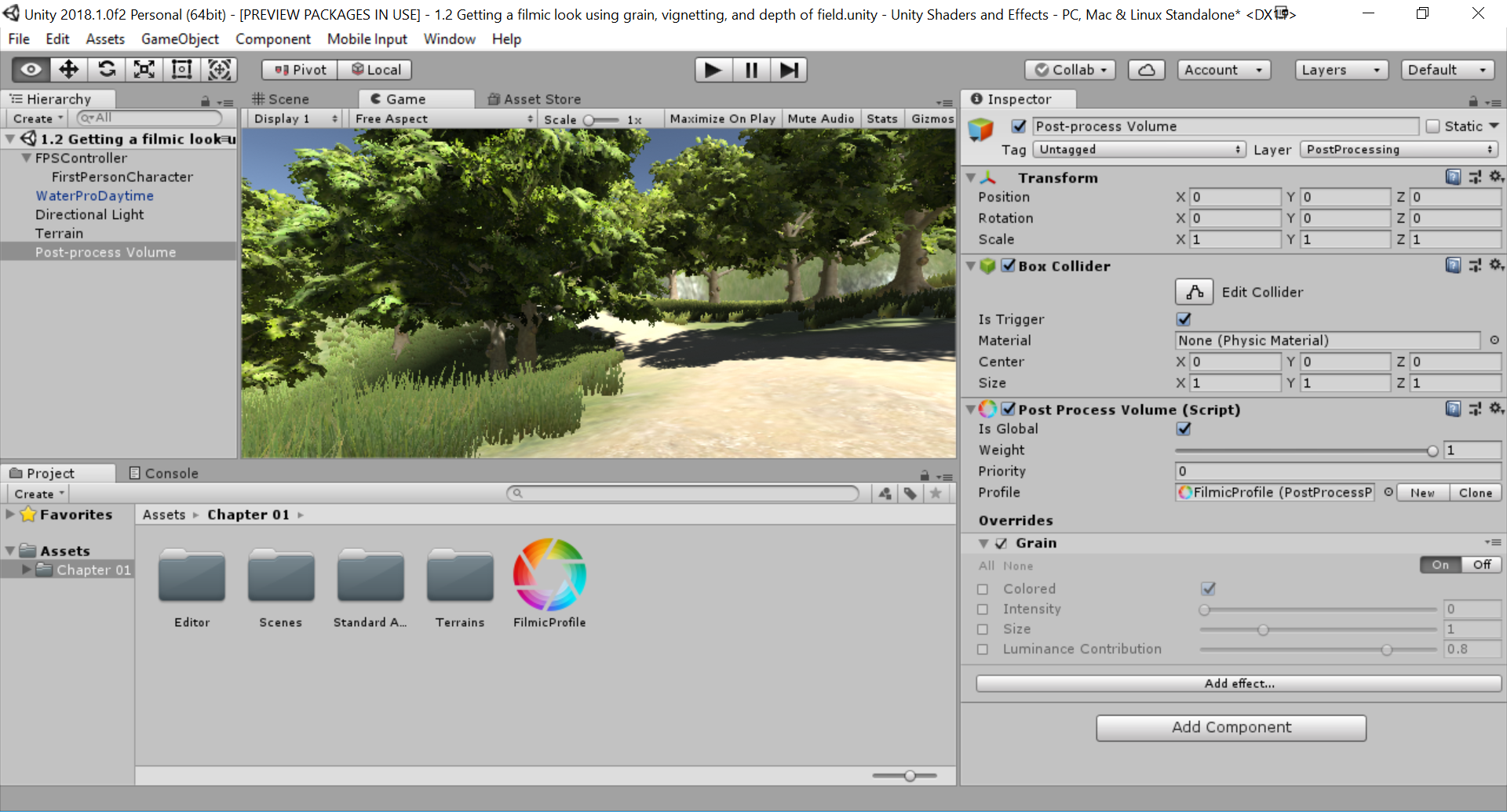Adjust the Weight slider
1507x812 pixels.
coord(1432,451)
